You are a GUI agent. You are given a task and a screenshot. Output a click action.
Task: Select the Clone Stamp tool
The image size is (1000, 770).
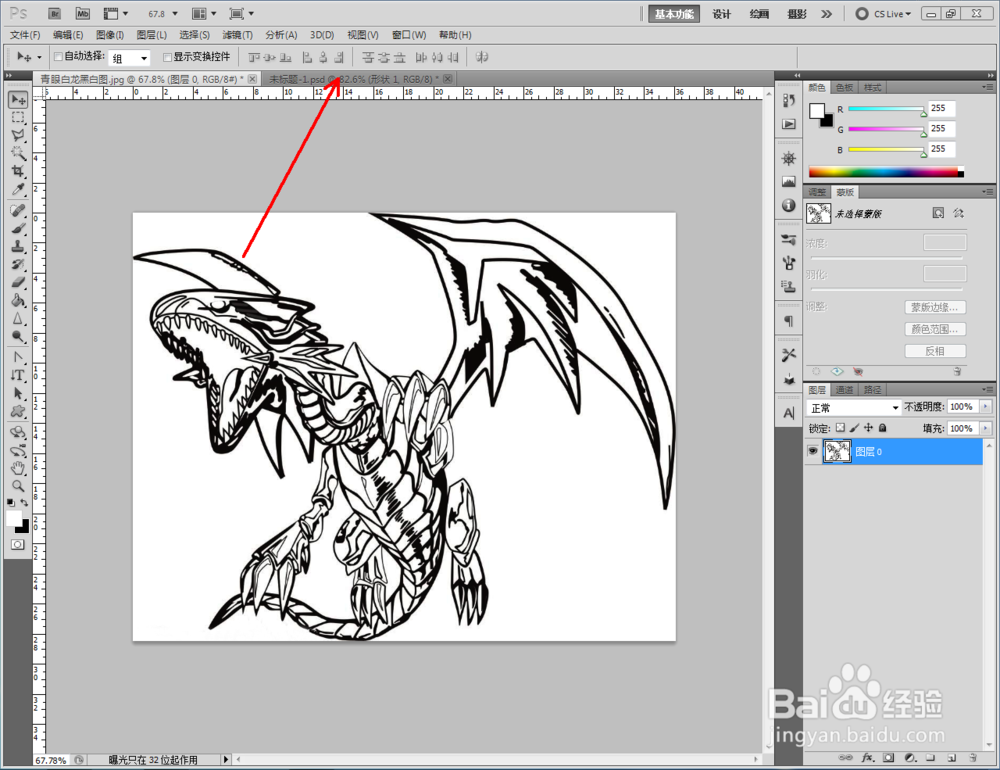click(18, 246)
